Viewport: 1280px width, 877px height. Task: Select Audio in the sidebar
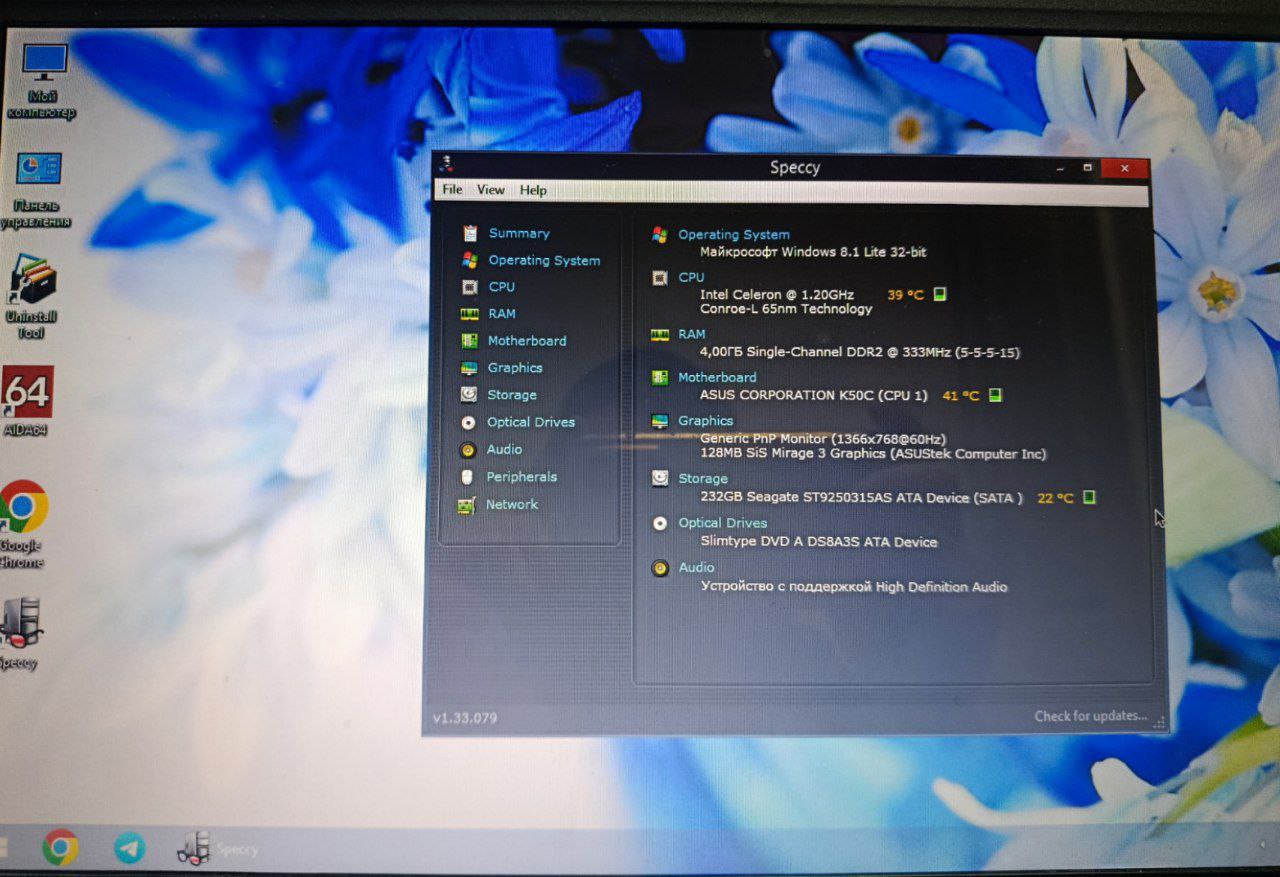click(x=504, y=450)
